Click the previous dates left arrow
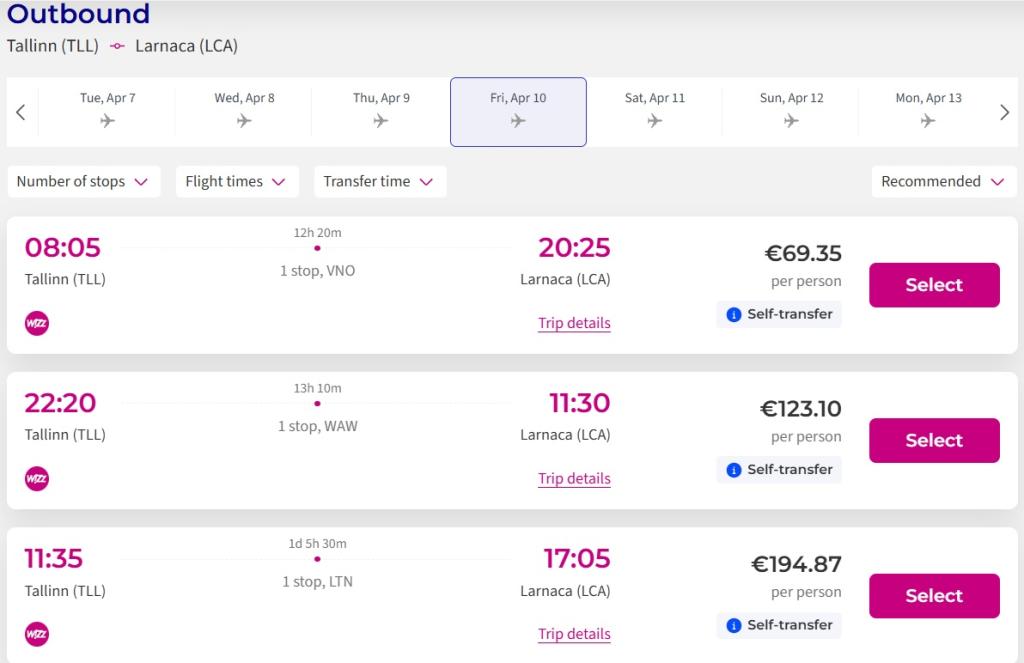The width and height of the screenshot is (1024, 663). click(x=20, y=112)
